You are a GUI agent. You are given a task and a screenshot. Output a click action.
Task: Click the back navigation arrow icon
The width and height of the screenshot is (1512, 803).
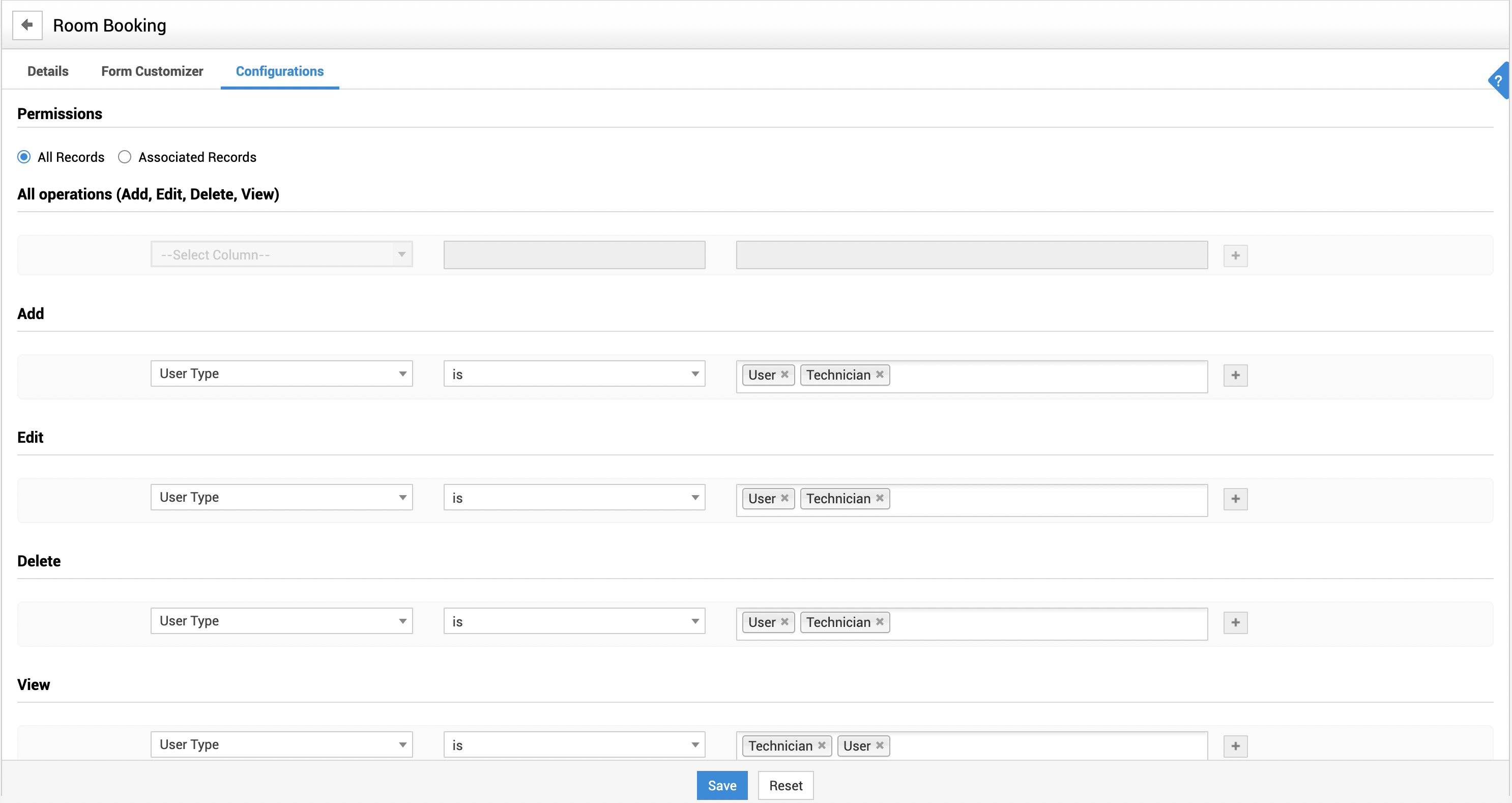click(28, 25)
